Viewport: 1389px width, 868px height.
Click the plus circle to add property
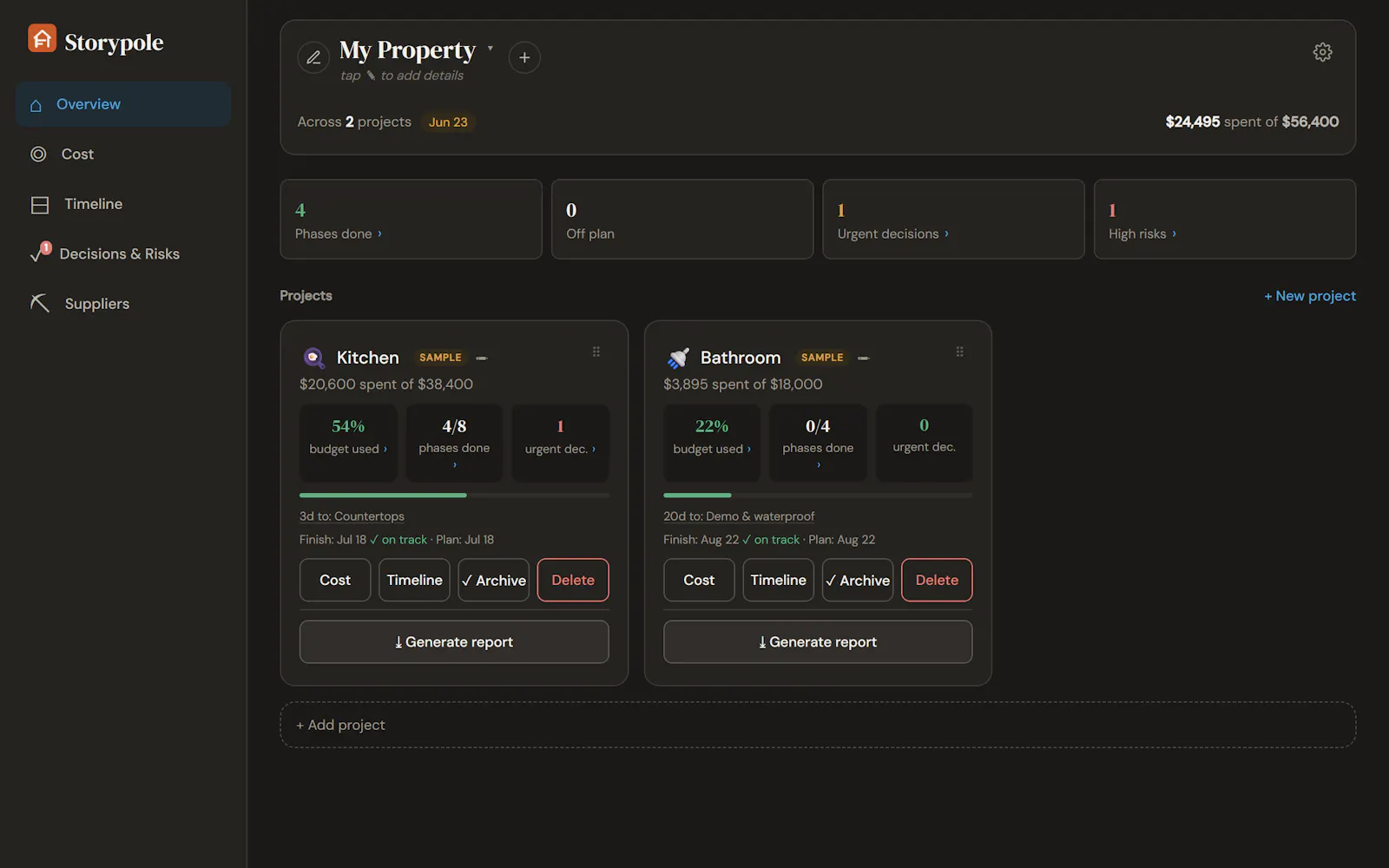524,57
